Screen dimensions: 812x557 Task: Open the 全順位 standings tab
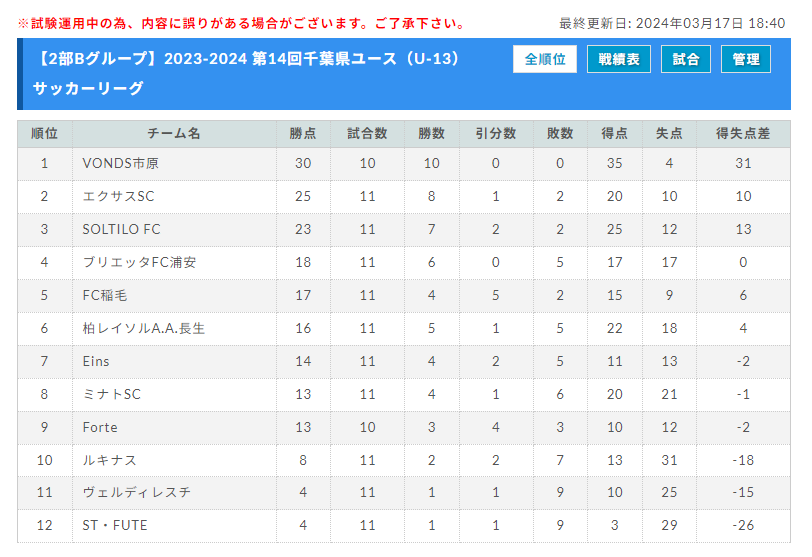[x=544, y=59]
